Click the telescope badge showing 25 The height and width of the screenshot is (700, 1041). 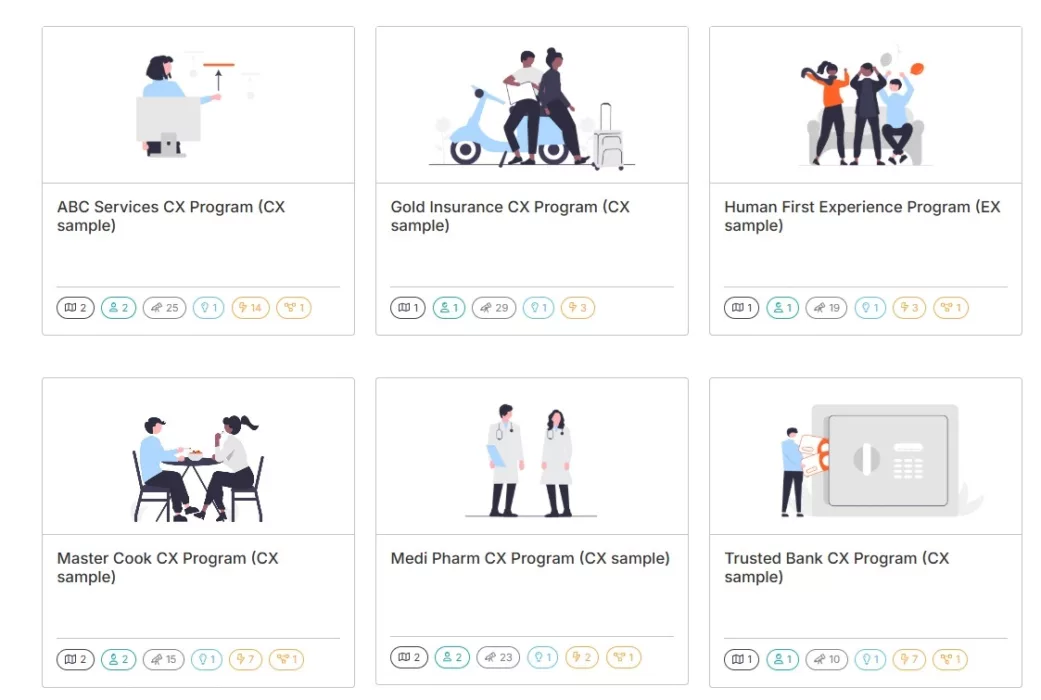(x=164, y=307)
